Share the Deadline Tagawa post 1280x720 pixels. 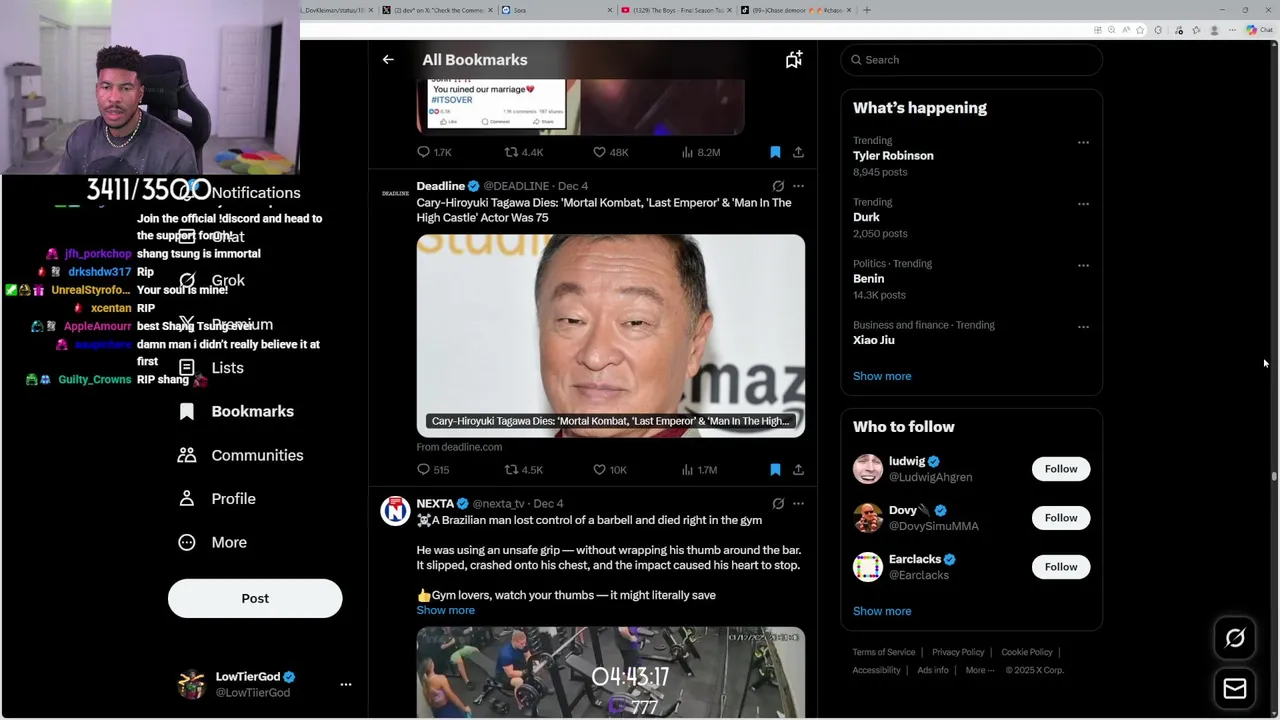pos(798,469)
